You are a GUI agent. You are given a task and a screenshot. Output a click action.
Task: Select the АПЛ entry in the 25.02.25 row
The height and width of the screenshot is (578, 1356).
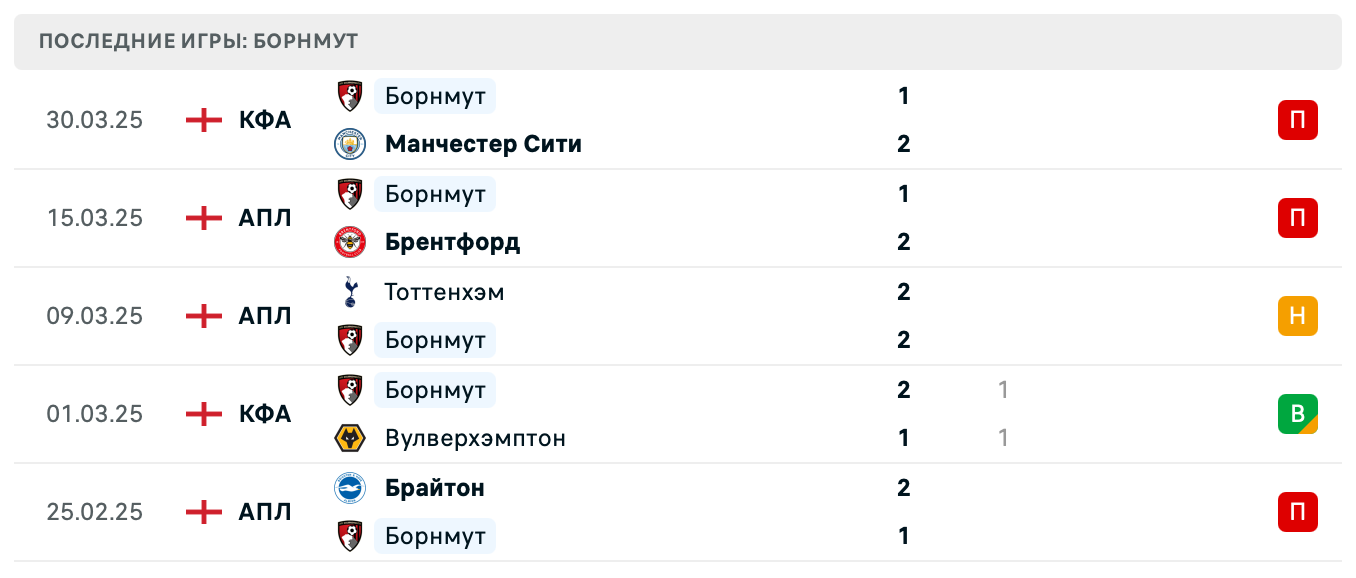point(263,512)
